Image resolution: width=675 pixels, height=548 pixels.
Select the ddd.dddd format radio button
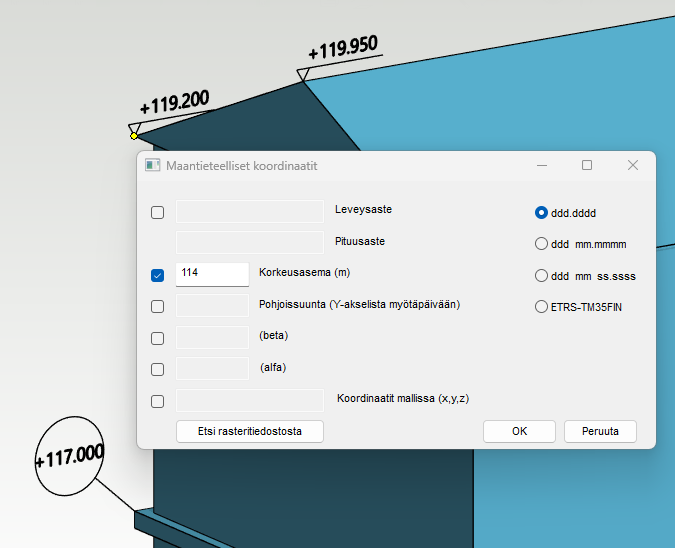tap(542, 212)
